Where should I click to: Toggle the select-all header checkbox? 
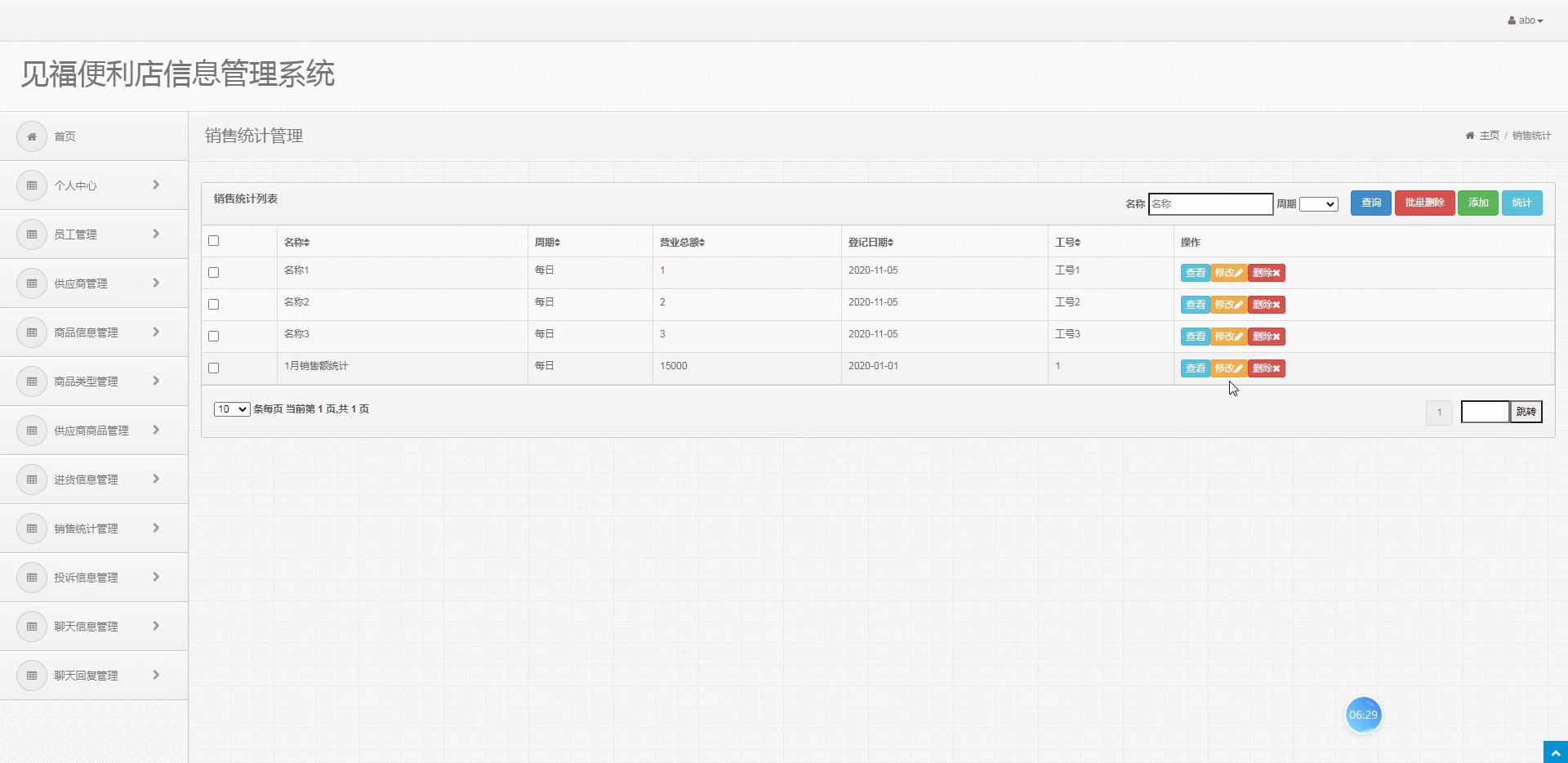(214, 241)
